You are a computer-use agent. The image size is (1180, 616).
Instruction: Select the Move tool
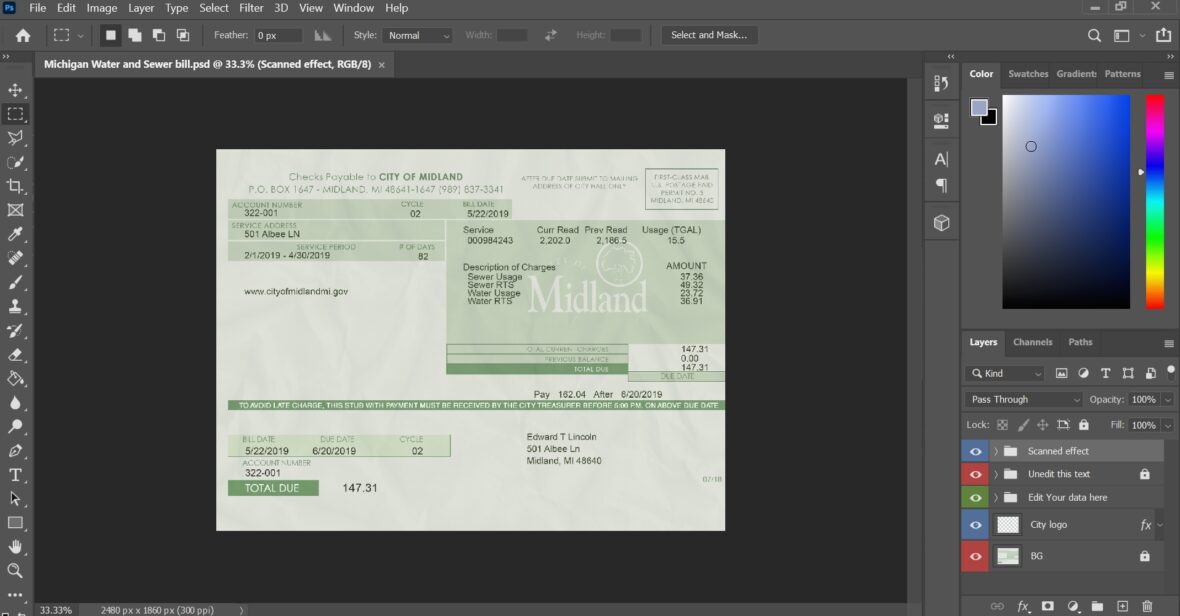pos(15,90)
